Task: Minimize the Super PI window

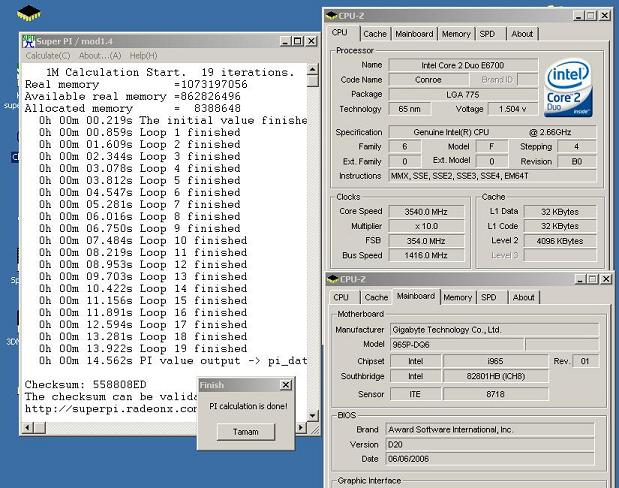Action: tap(285, 41)
